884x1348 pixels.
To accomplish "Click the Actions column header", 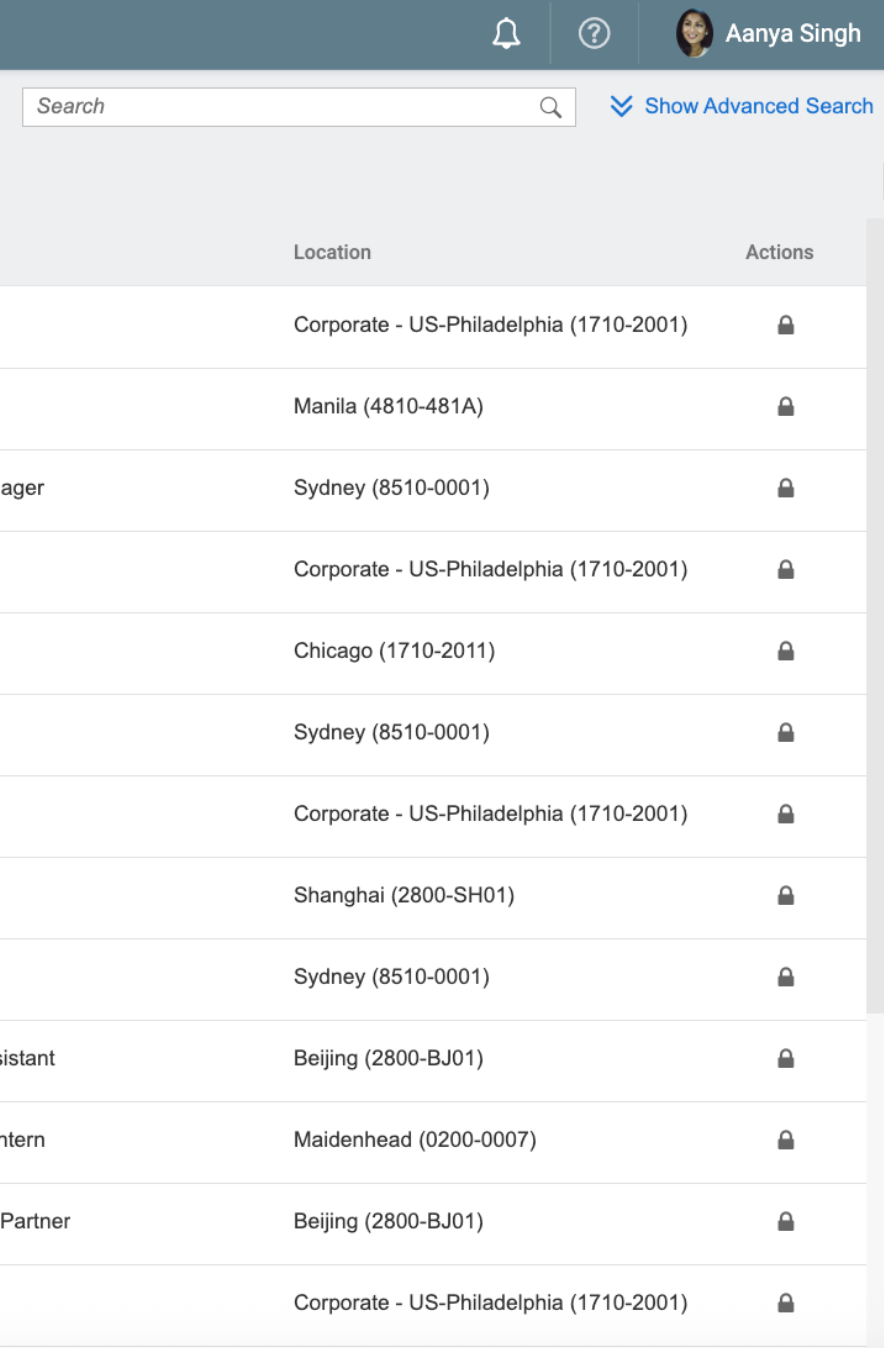I will [x=779, y=253].
